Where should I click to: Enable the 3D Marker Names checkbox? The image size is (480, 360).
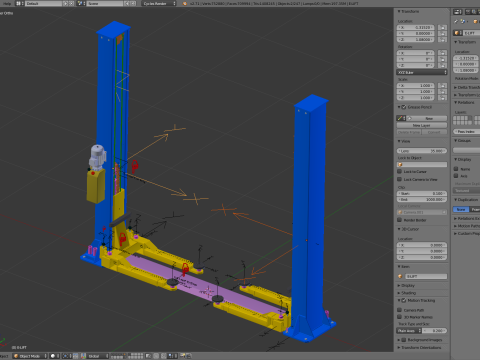[400, 317]
